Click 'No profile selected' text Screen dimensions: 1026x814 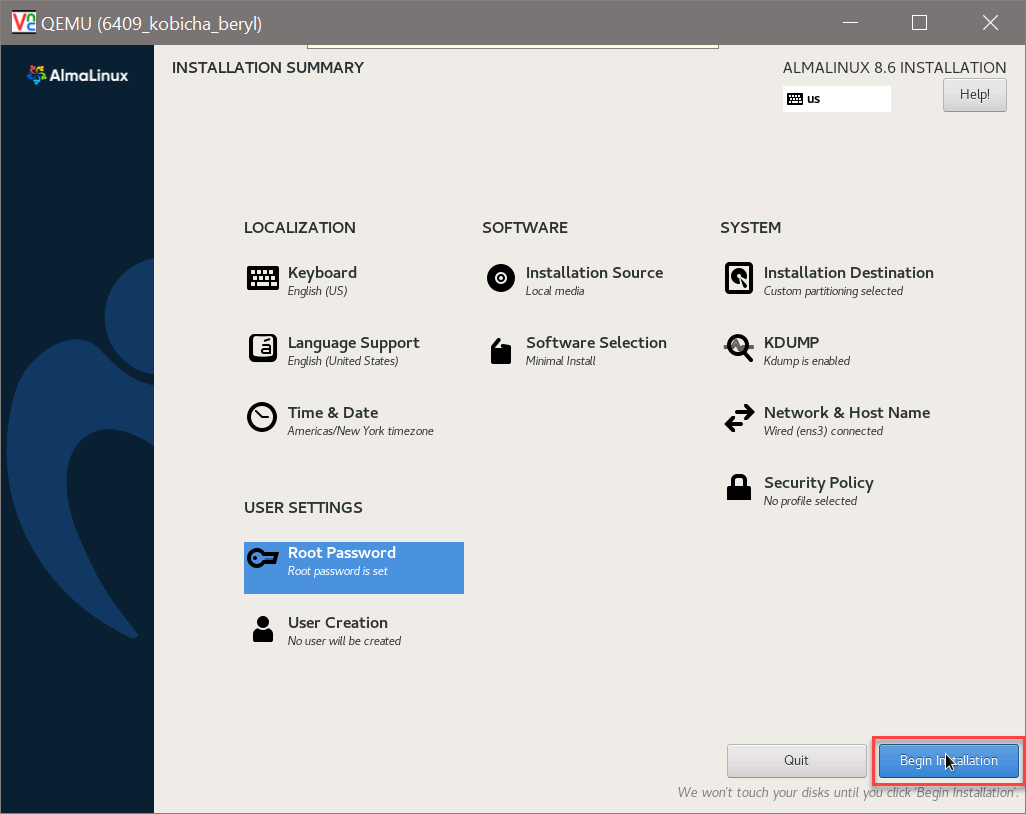click(x=810, y=501)
